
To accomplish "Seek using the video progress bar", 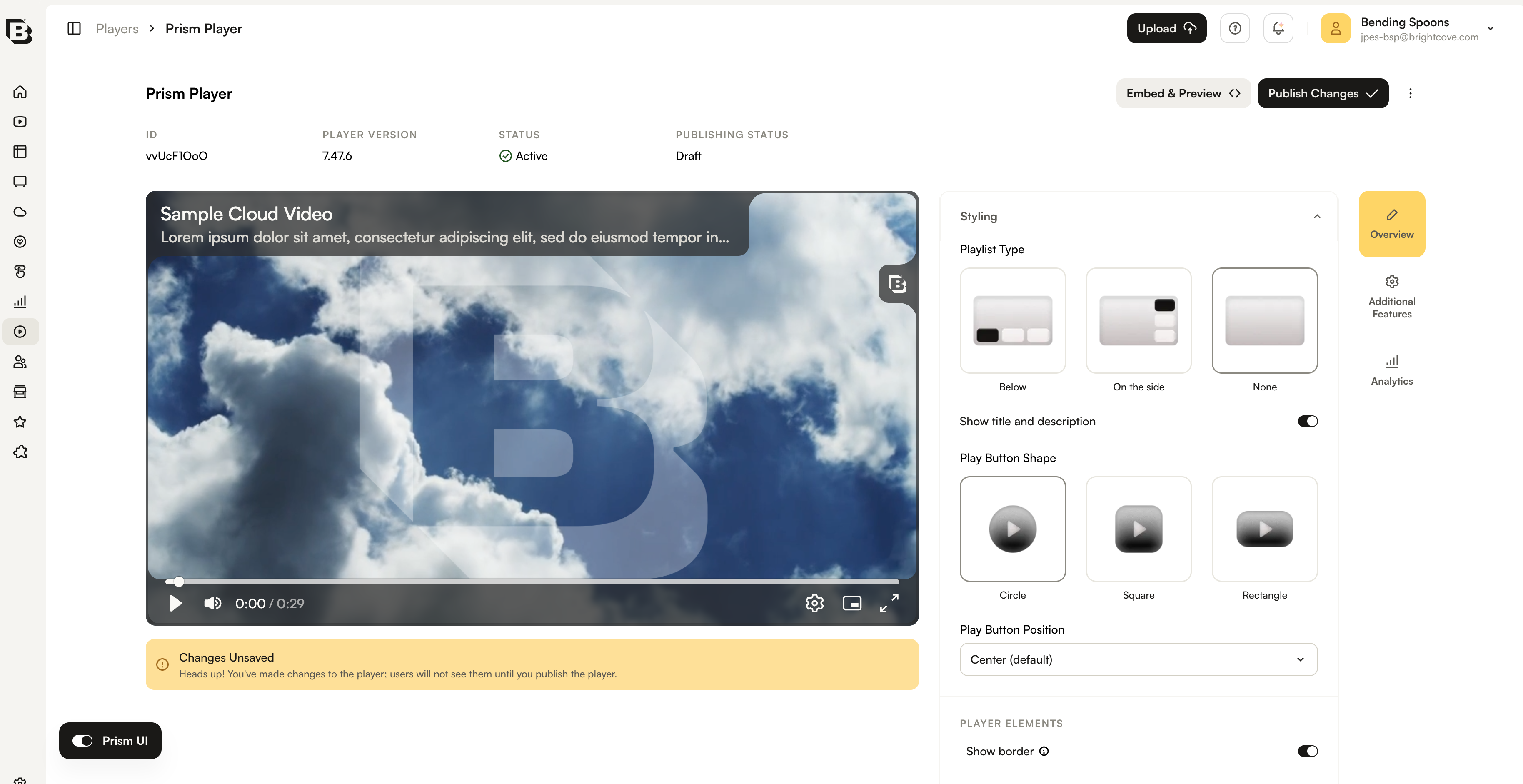I will pyautogui.click(x=532, y=582).
